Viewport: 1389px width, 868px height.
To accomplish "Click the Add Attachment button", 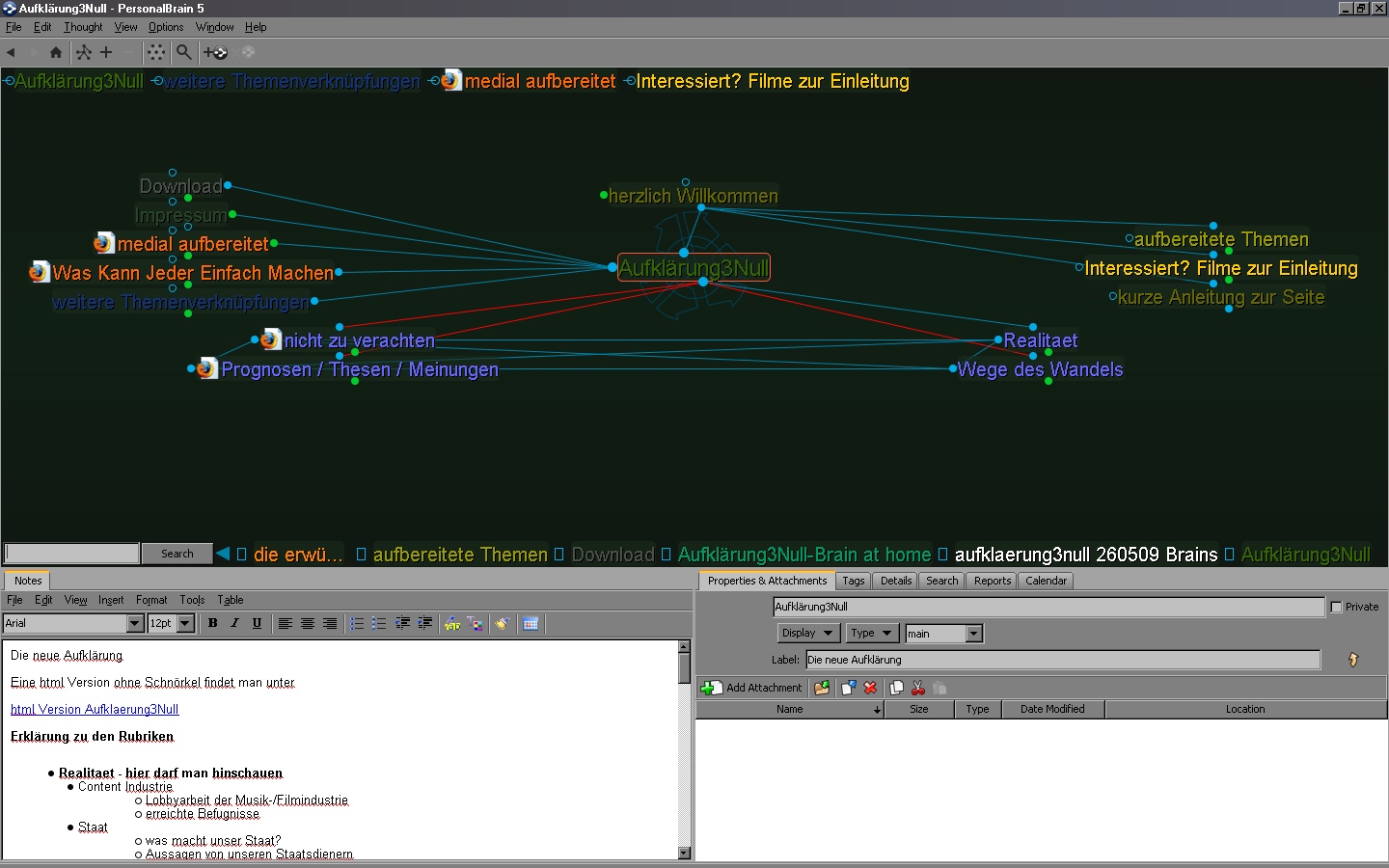I will click(752, 688).
